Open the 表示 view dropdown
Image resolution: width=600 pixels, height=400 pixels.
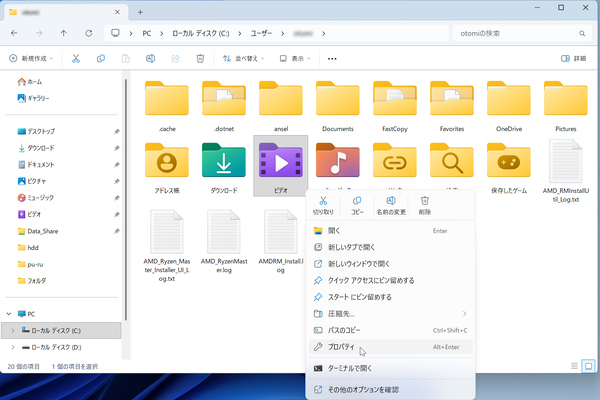point(295,59)
